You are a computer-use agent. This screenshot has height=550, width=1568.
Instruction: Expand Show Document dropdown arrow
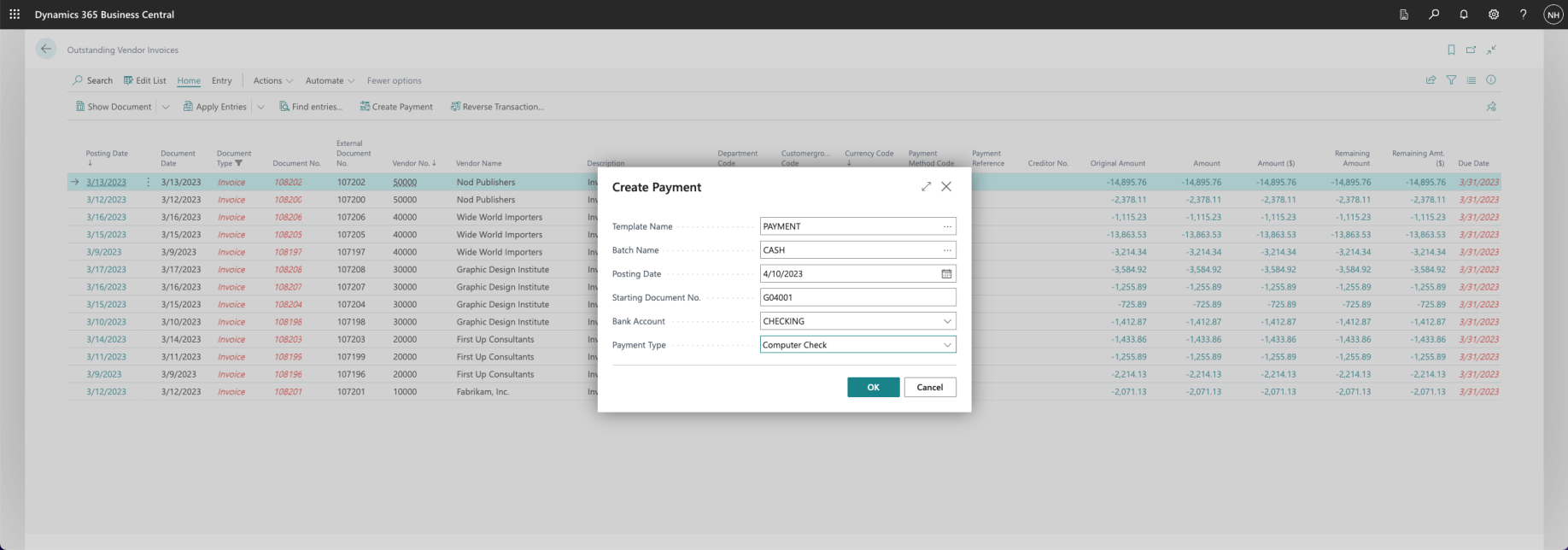click(x=166, y=107)
